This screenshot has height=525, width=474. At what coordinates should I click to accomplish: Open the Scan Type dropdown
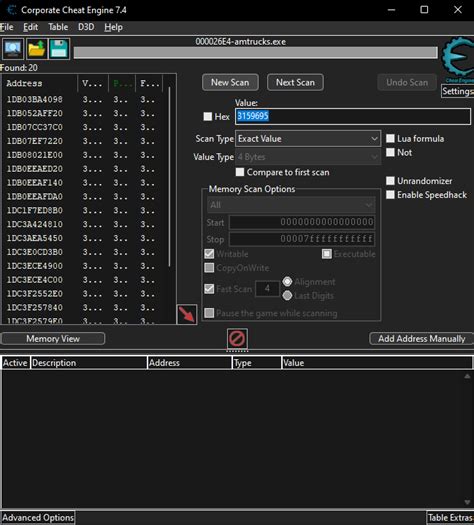click(x=308, y=139)
